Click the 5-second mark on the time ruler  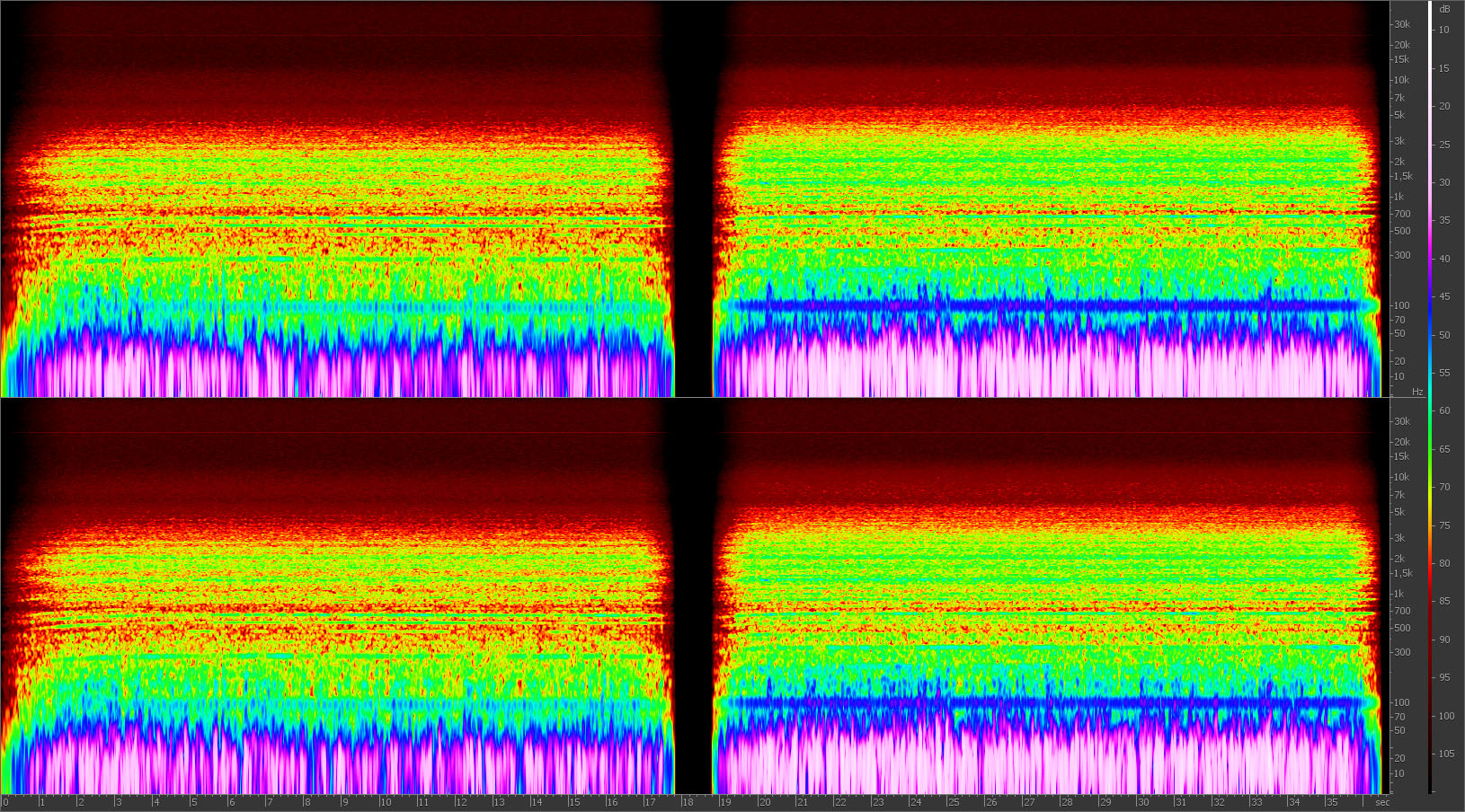point(194,802)
